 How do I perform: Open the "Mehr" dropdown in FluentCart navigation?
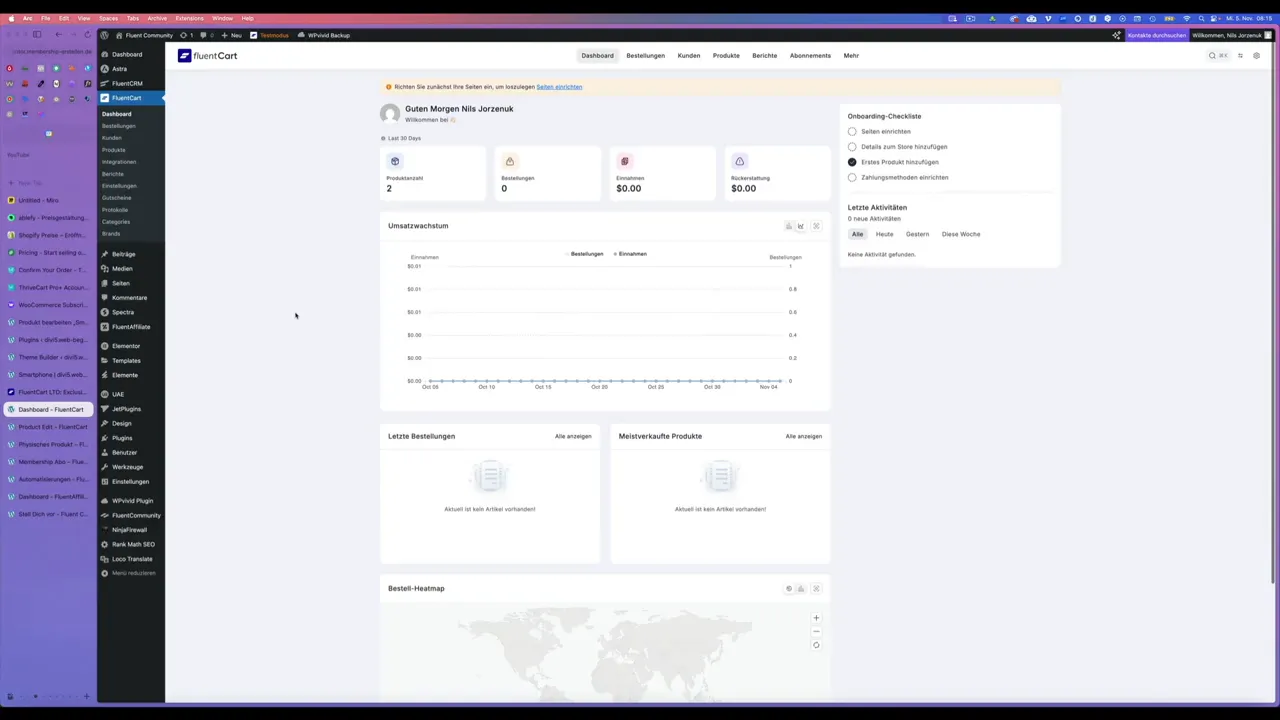[851, 55]
